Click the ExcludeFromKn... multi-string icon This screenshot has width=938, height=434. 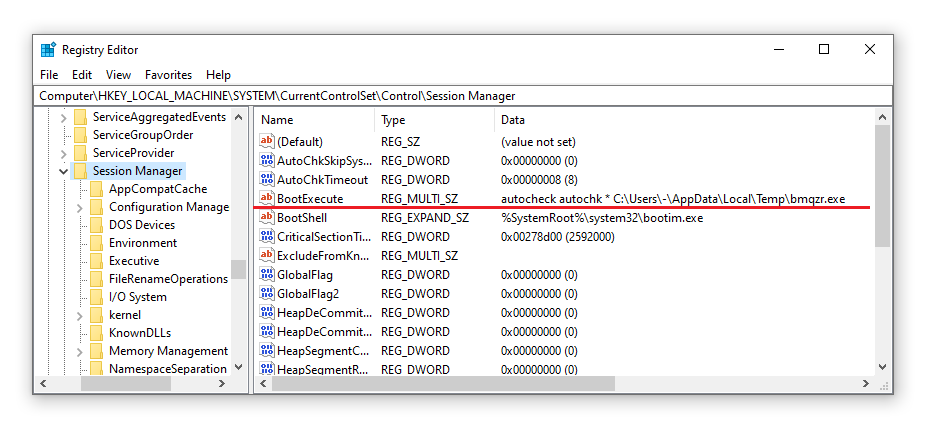[266, 256]
